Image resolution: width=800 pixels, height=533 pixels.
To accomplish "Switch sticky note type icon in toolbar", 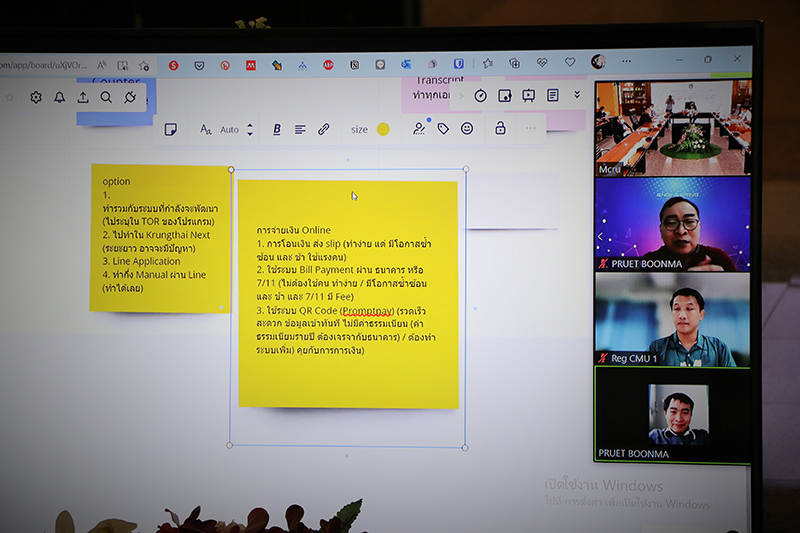I will tap(170, 129).
